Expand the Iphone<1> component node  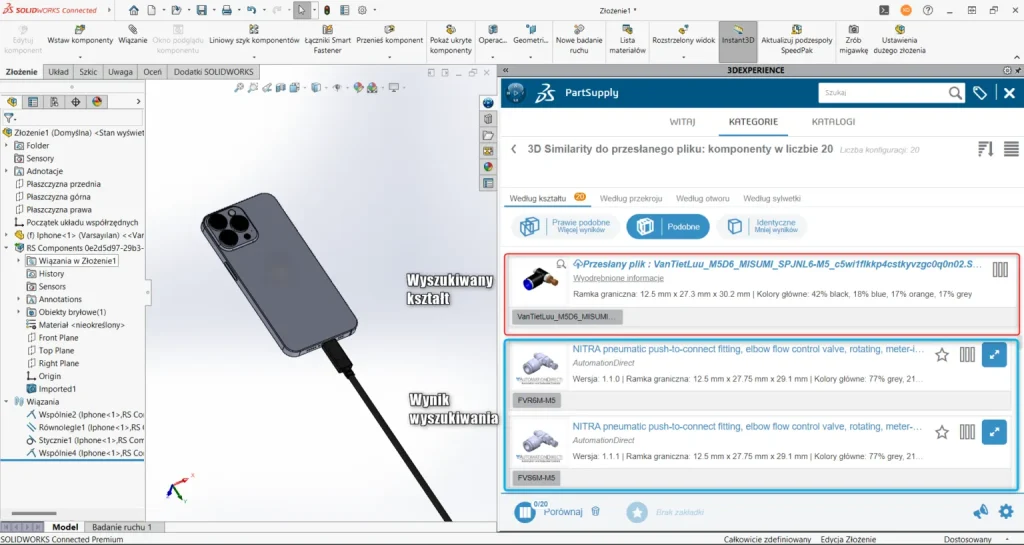7,235
